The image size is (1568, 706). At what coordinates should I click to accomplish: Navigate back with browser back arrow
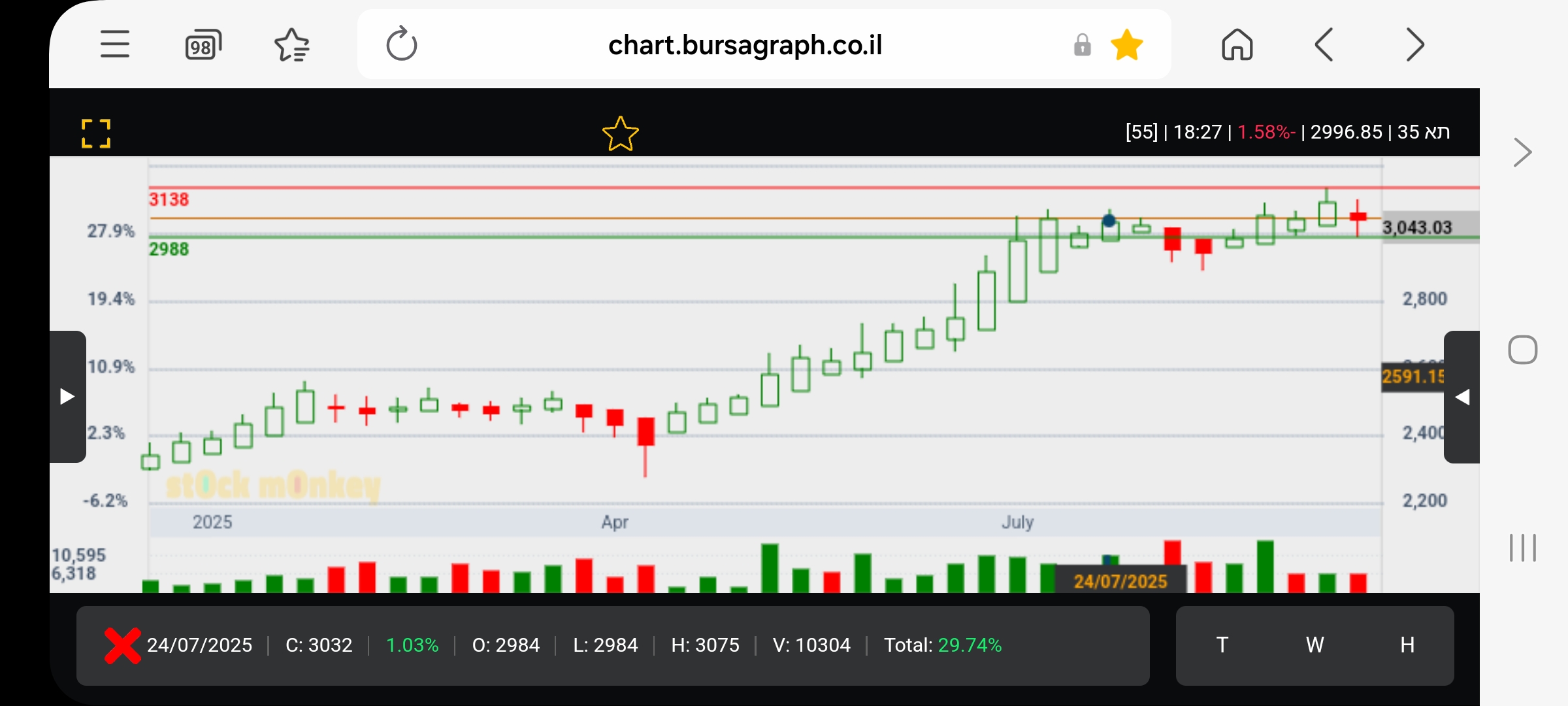(x=1324, y=45)
